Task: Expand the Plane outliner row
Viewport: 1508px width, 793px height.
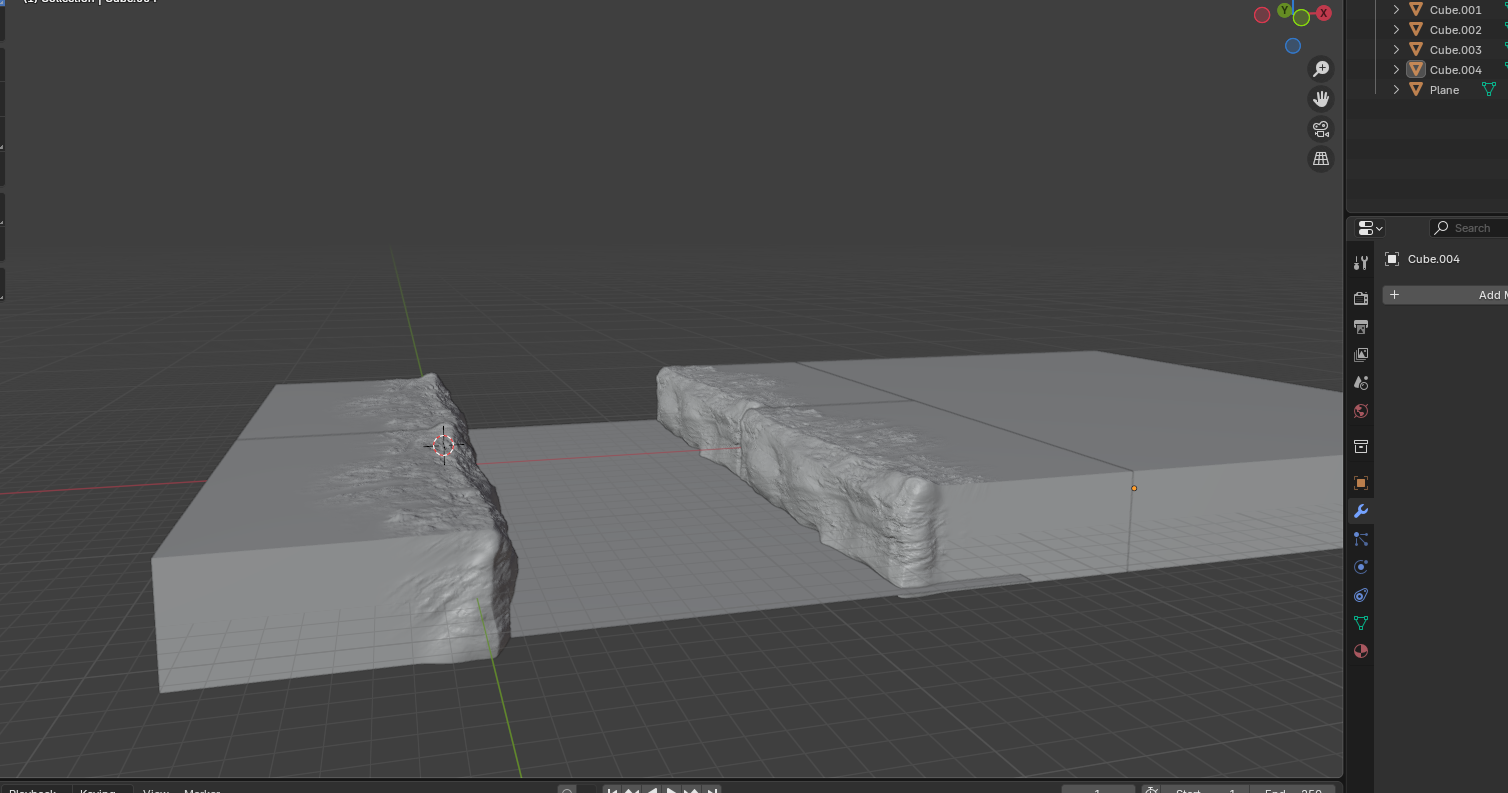Action: pos(1396,90)
